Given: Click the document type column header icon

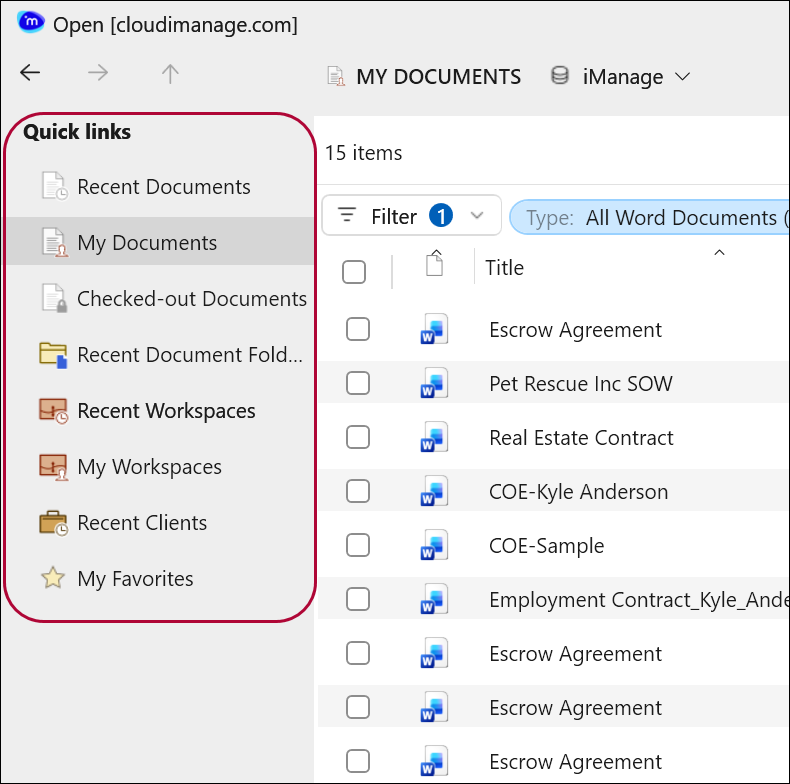Looking at the screenshot, I should click(x=435, y=263).
